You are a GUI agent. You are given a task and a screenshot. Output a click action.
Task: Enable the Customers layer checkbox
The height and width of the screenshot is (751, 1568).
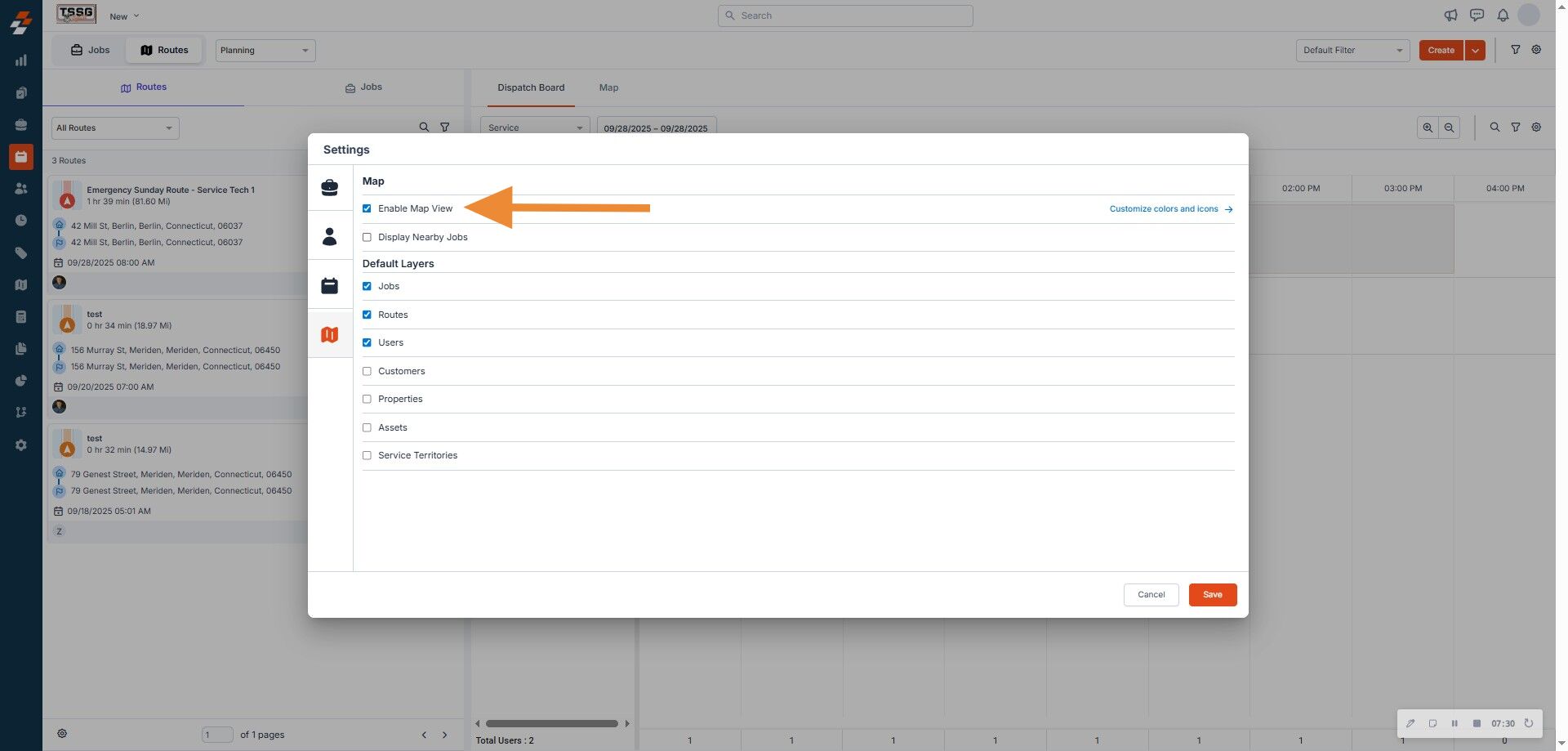point(367,371)
